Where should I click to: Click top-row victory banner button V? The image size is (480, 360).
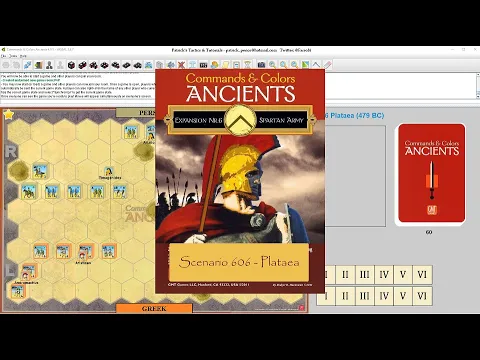pyautogui.click(x=403, y=275)
